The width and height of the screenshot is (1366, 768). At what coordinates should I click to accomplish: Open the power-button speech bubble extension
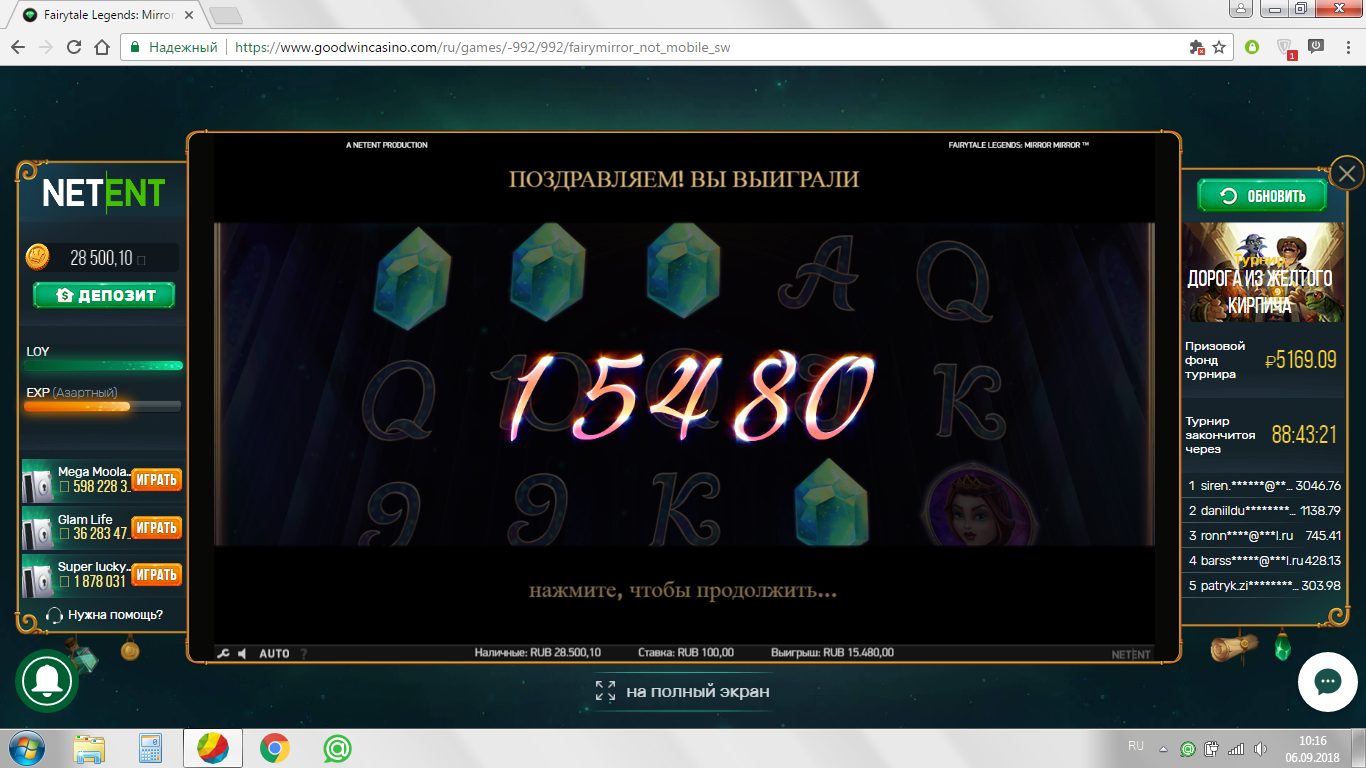tap(1316, 46)
